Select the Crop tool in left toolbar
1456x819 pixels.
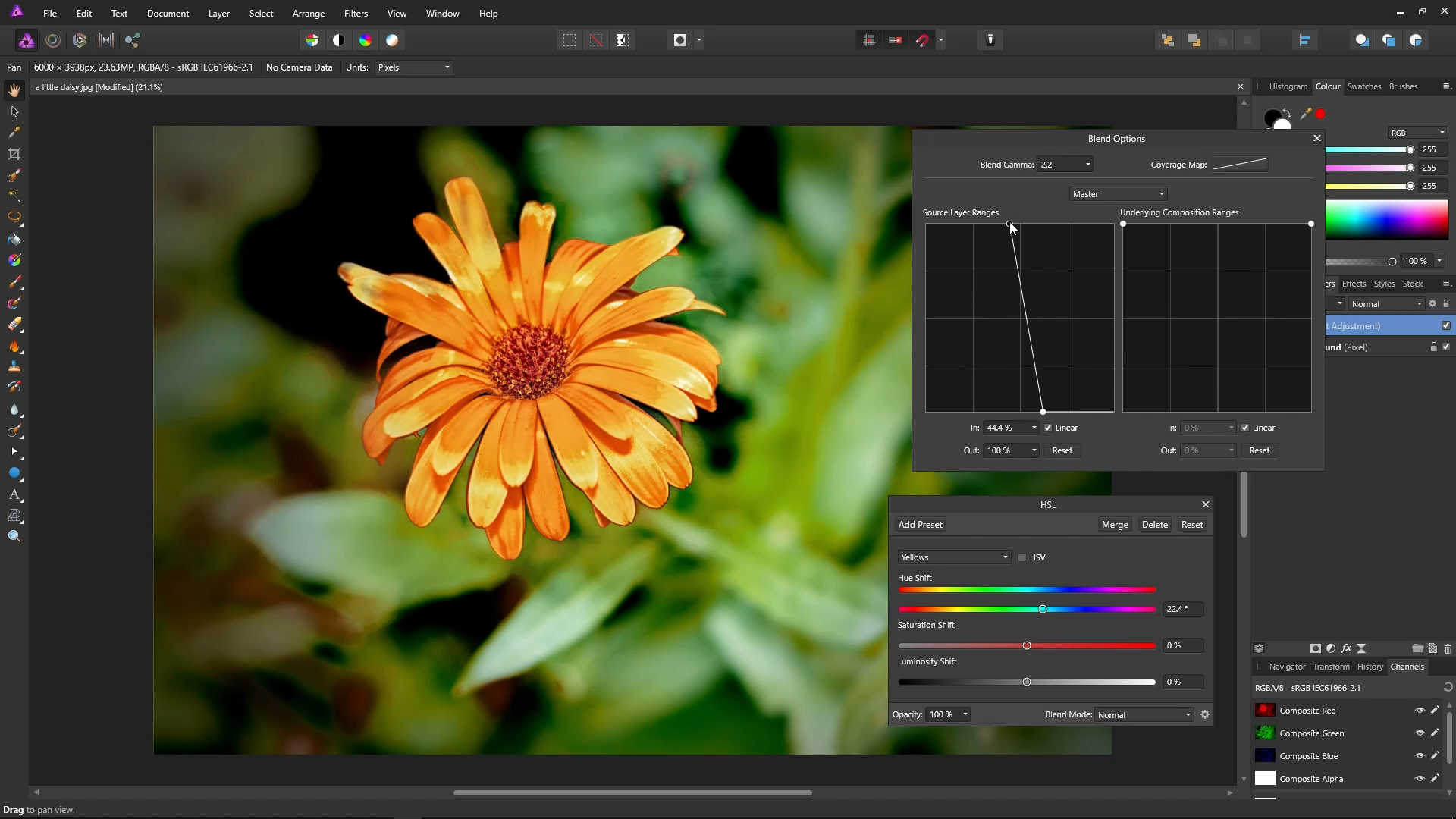tap(14, 154)
